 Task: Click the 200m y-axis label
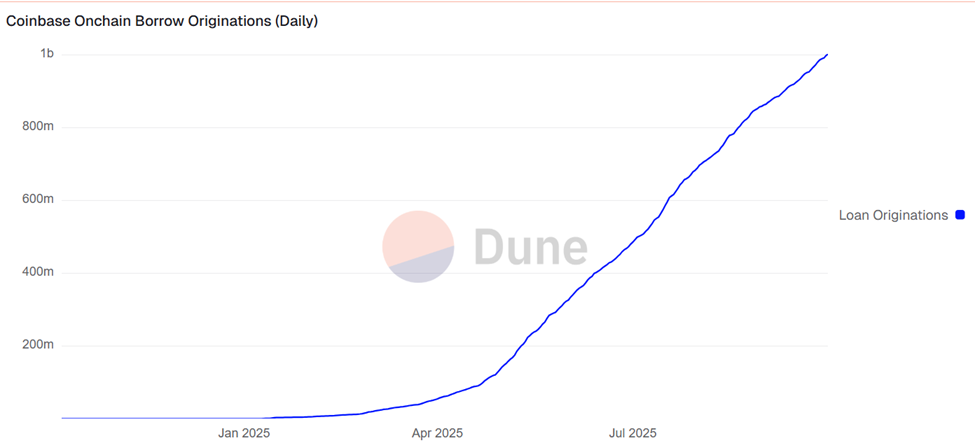[40, 346]
